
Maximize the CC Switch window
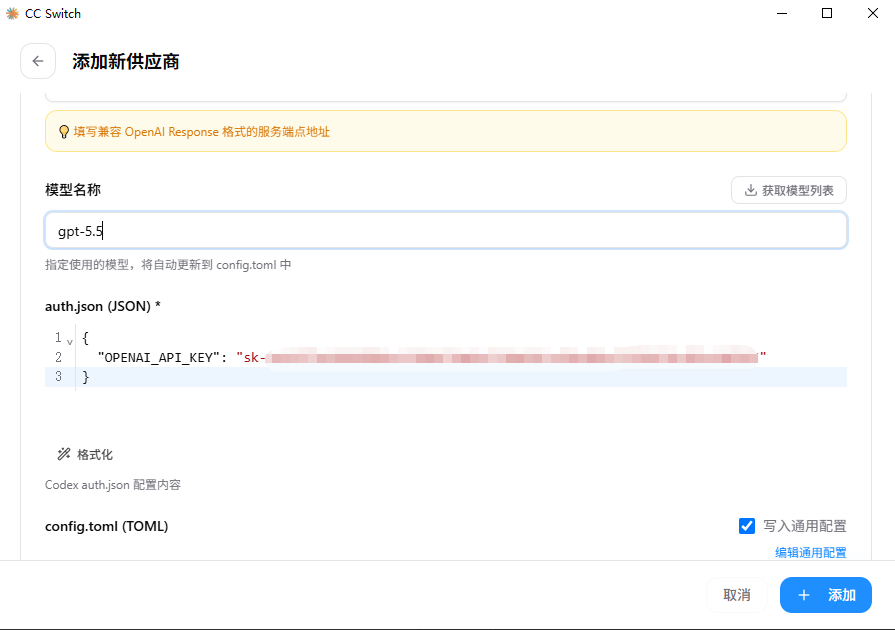827,13
